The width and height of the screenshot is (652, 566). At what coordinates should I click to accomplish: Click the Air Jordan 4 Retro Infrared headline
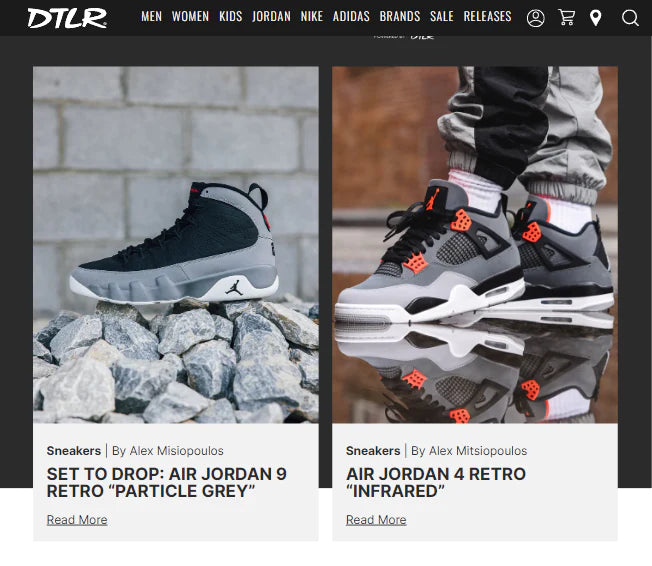click(436, 482)
